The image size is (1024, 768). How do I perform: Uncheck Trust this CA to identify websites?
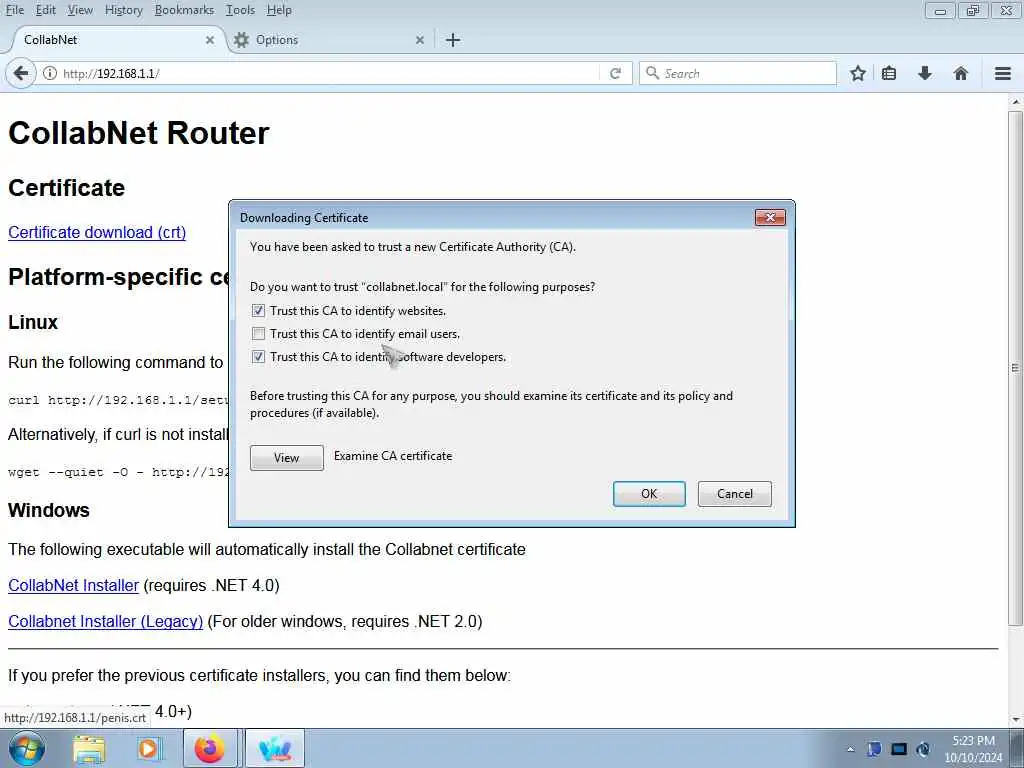(x=259, y=311)
